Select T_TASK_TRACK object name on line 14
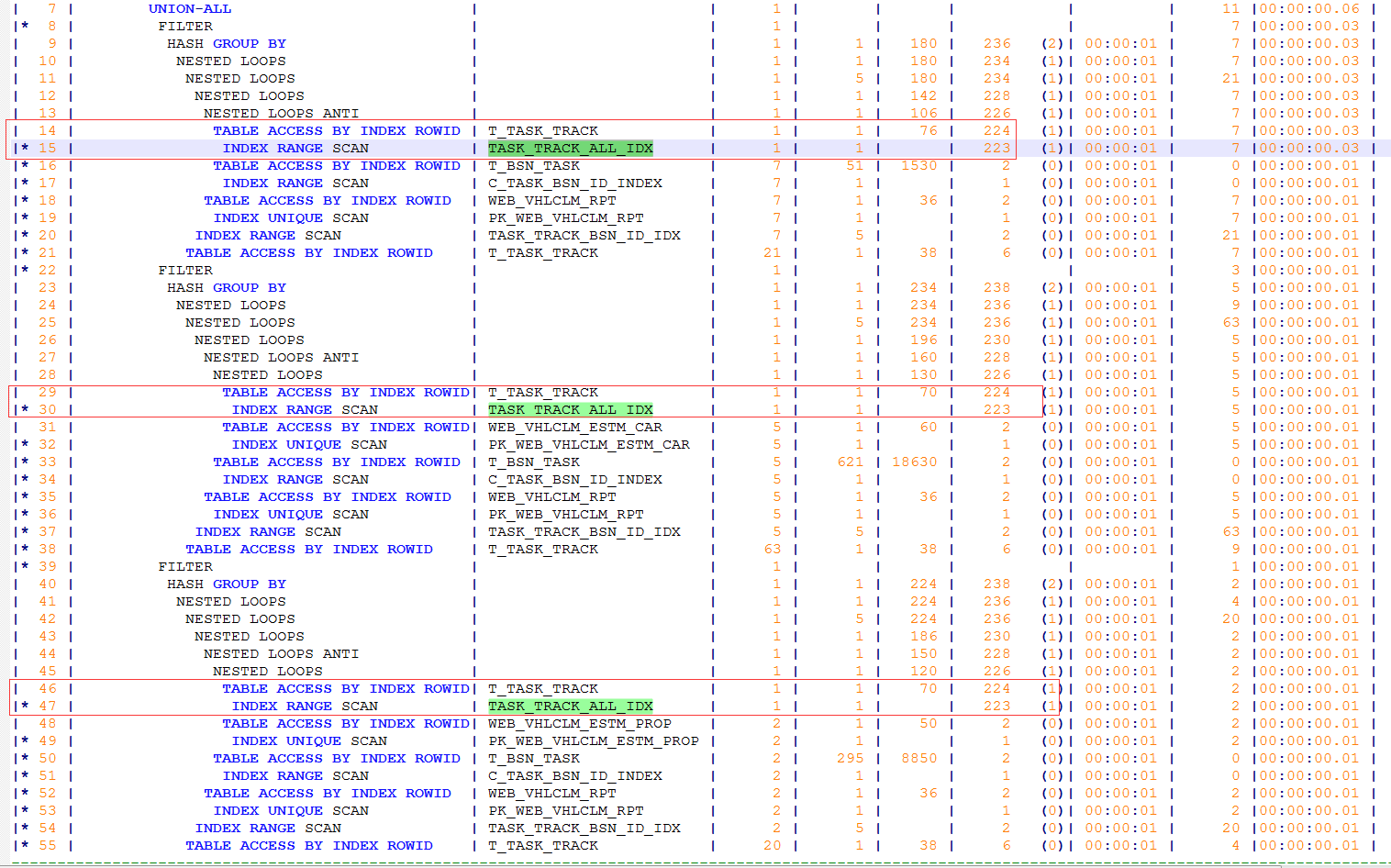Screen dimensions: 1391x868 (543, 131)
